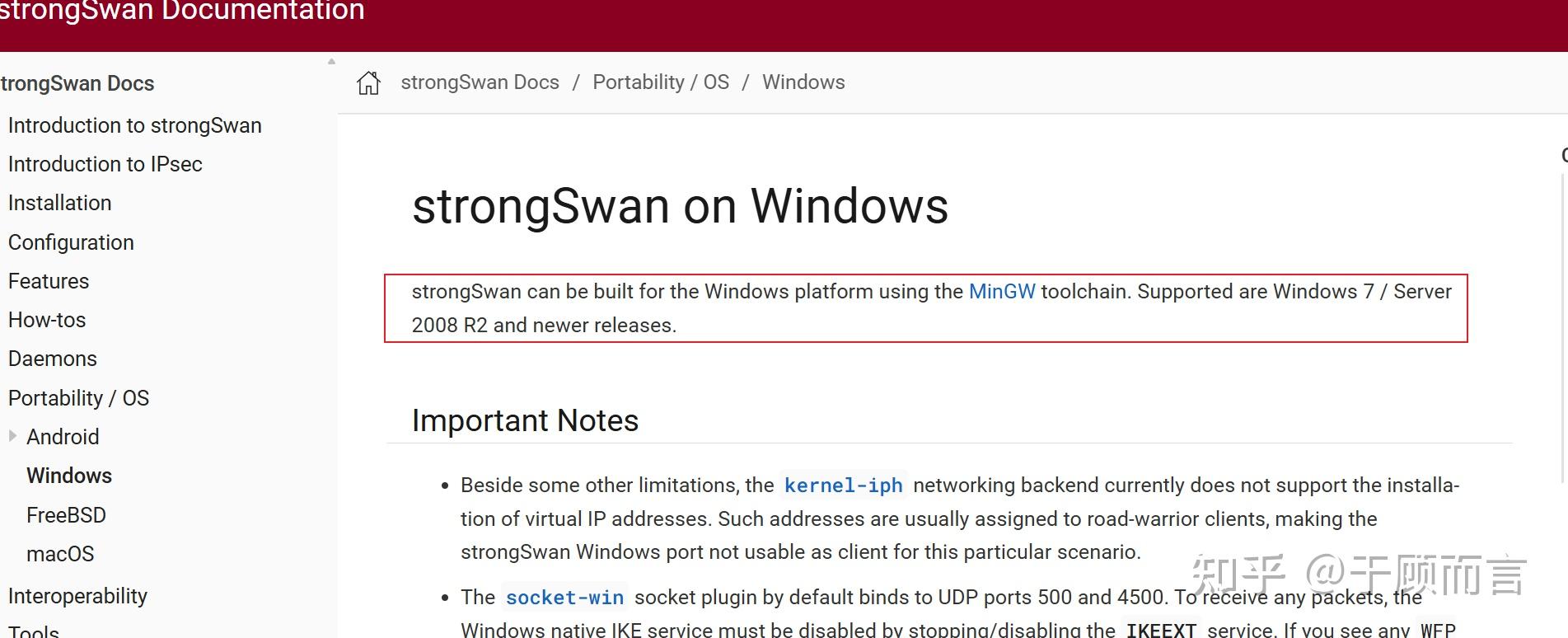1568x638 pixels.
Task: Open the MinGW link in the intro paragraph
Action: click(x=1001, y=291)
